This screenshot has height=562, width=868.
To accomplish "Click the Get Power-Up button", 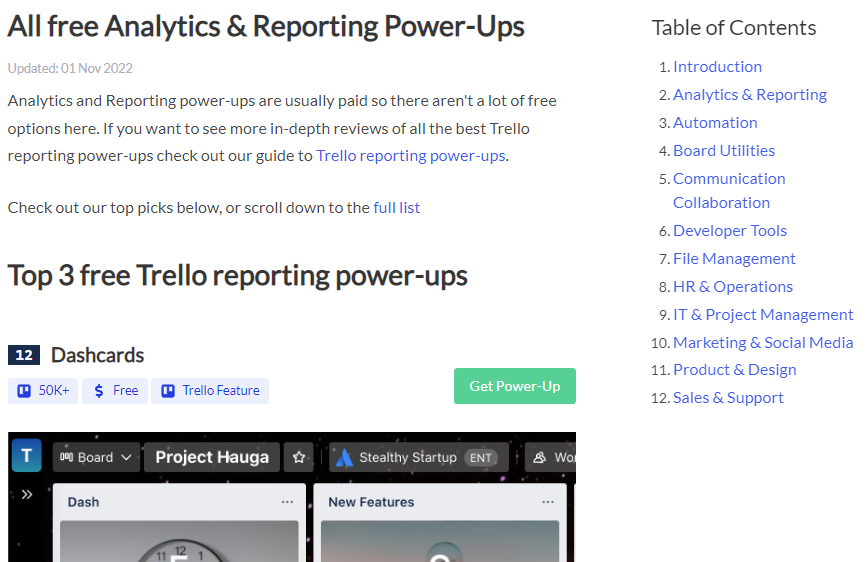I will click(x=515, y=386).
